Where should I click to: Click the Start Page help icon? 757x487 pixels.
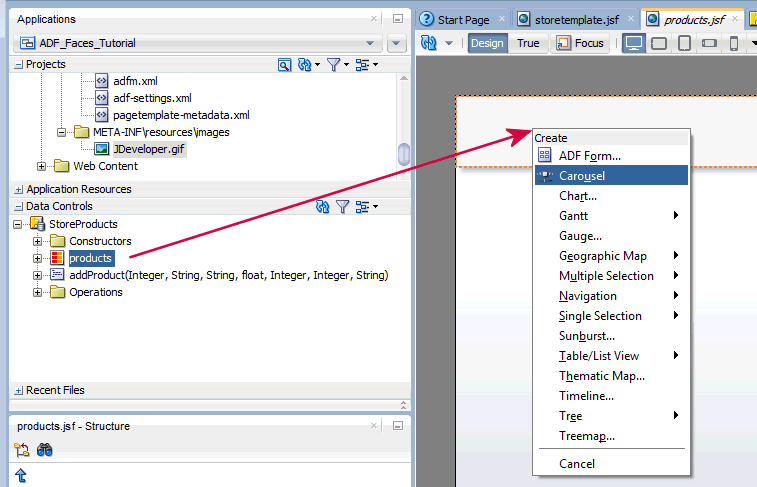[x=426, y=19]
